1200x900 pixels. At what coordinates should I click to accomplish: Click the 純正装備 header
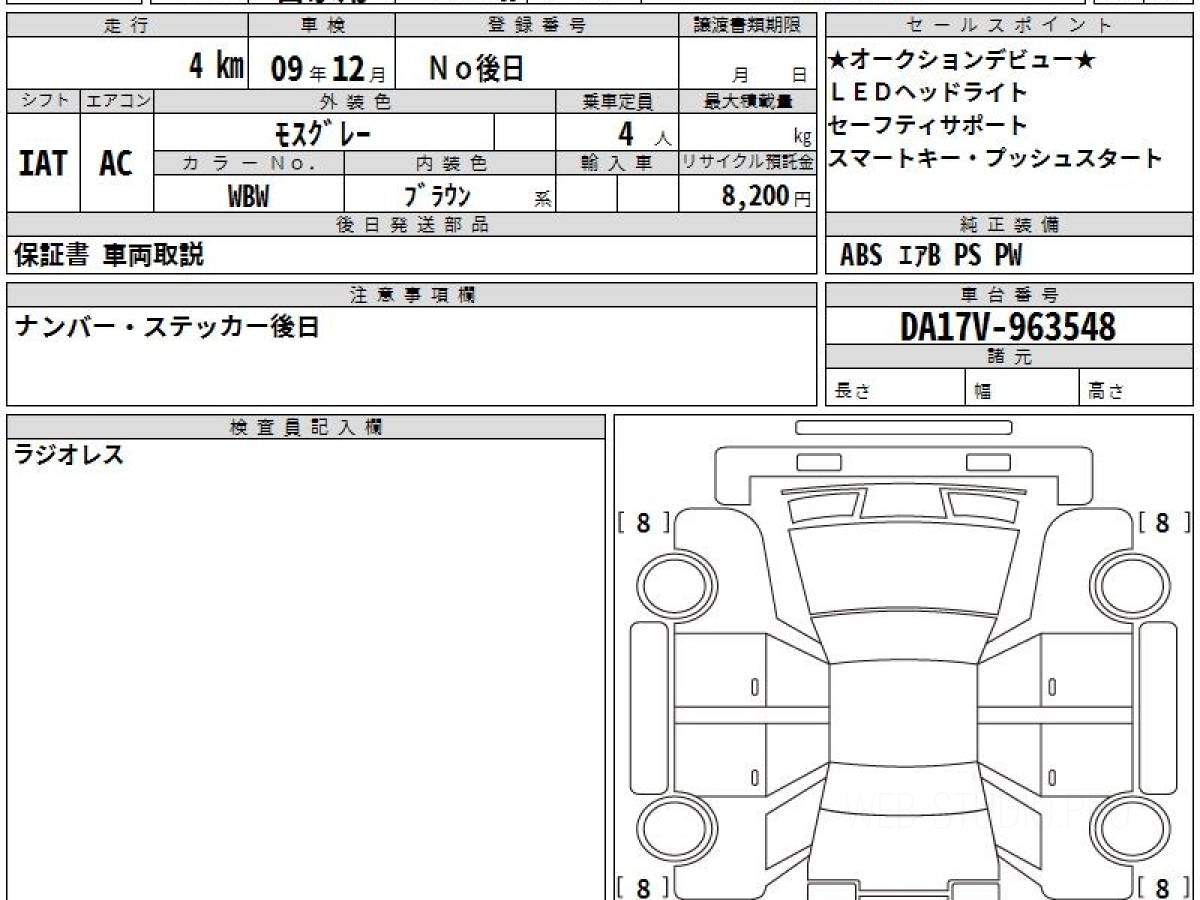pos(1009,225)
